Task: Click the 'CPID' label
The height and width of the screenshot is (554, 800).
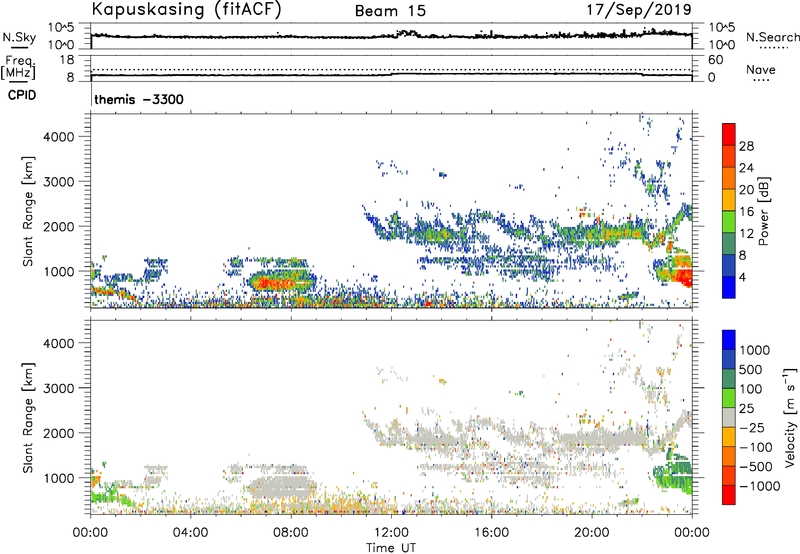Action: coord(22,95)
